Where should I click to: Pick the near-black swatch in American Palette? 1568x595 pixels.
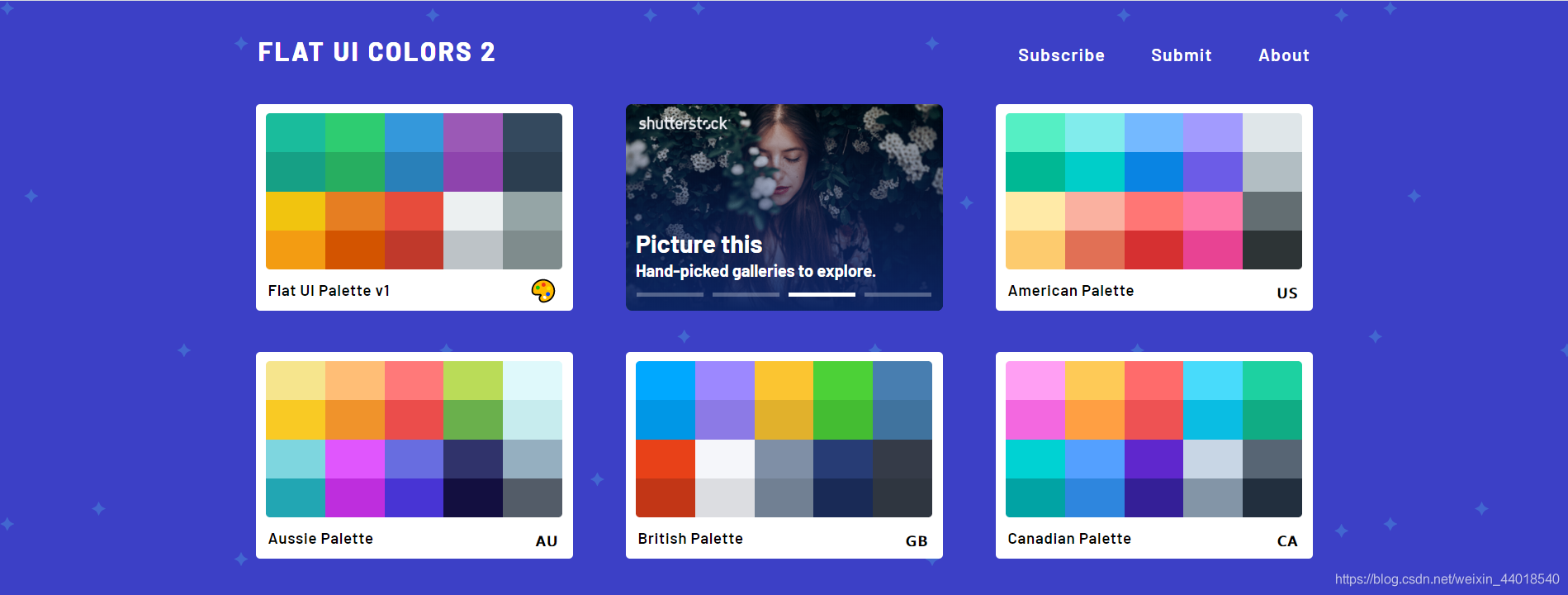click(1272, 250)
